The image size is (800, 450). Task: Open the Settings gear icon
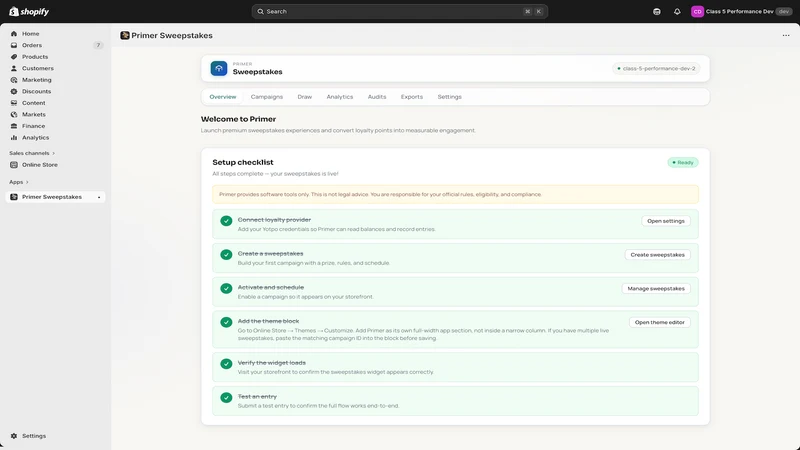click(14, 436)
